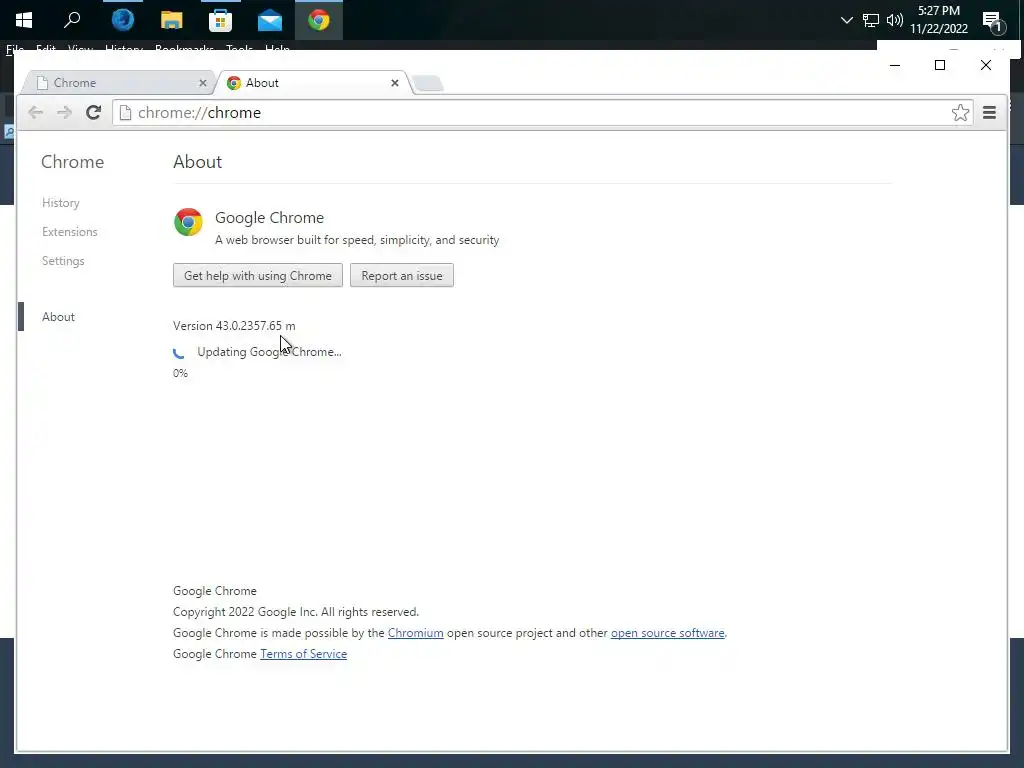Image resolution: width=1024 pixels, height=768 pixels.
Task: Open the notification Action Center icon
Action: (993, 22)
